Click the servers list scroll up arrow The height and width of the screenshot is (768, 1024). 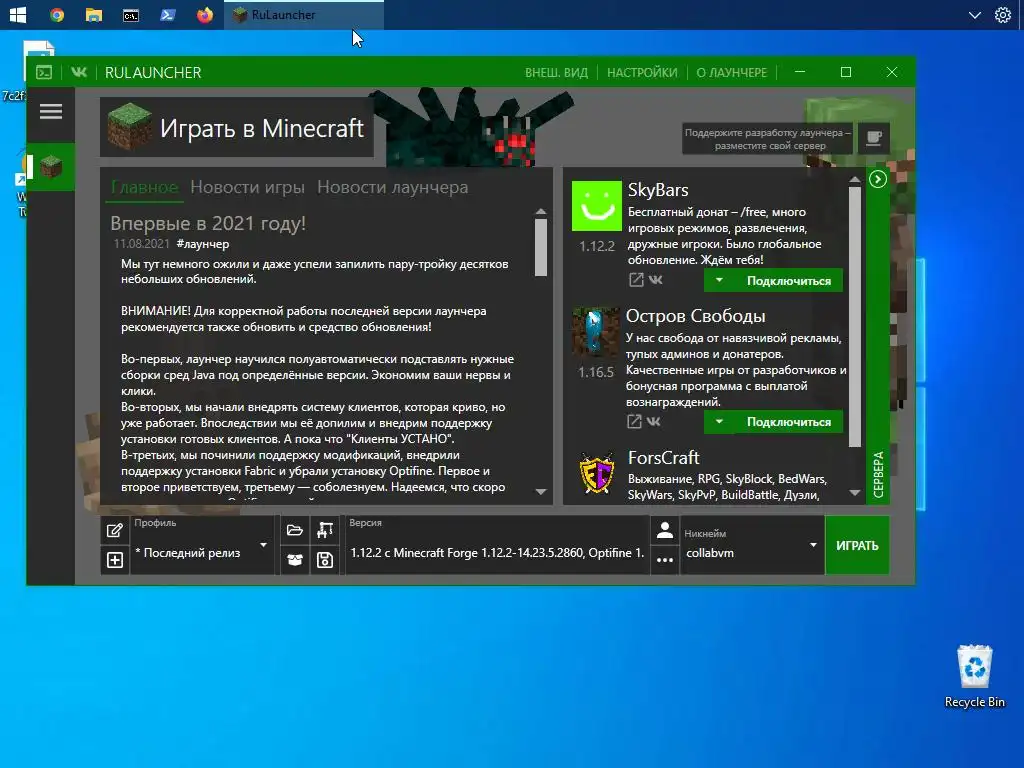point(855,179)
